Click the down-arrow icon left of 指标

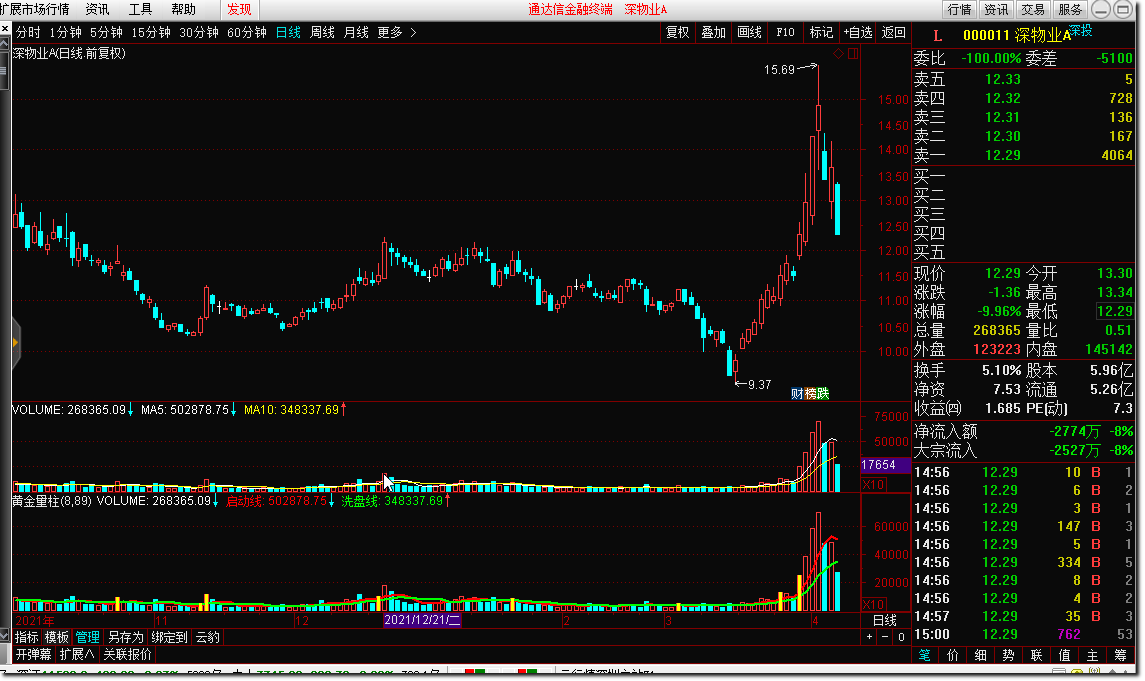click(x=5, y=636)
